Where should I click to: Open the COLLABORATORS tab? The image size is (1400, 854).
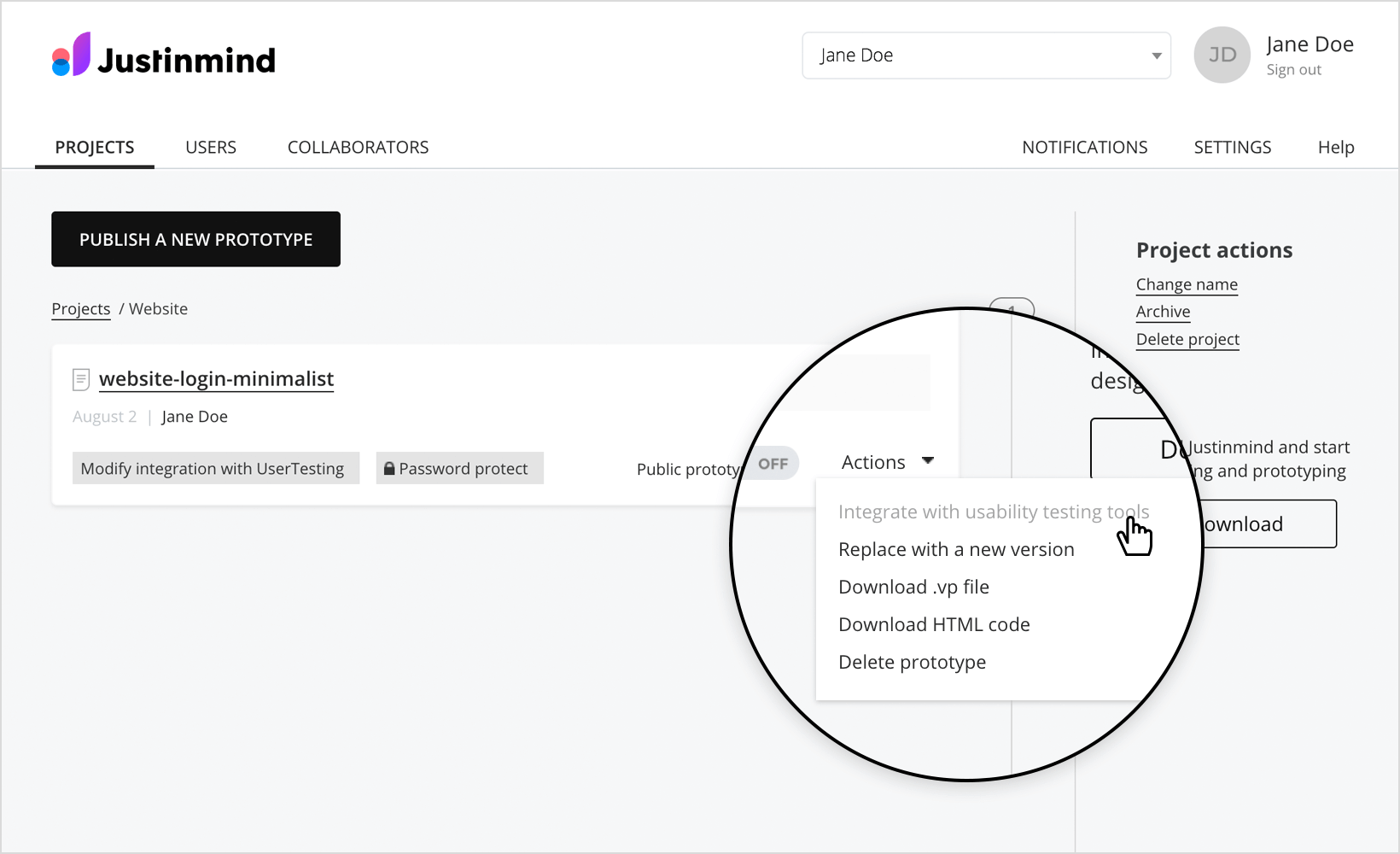pyautogui.click(x=358, y=147)
